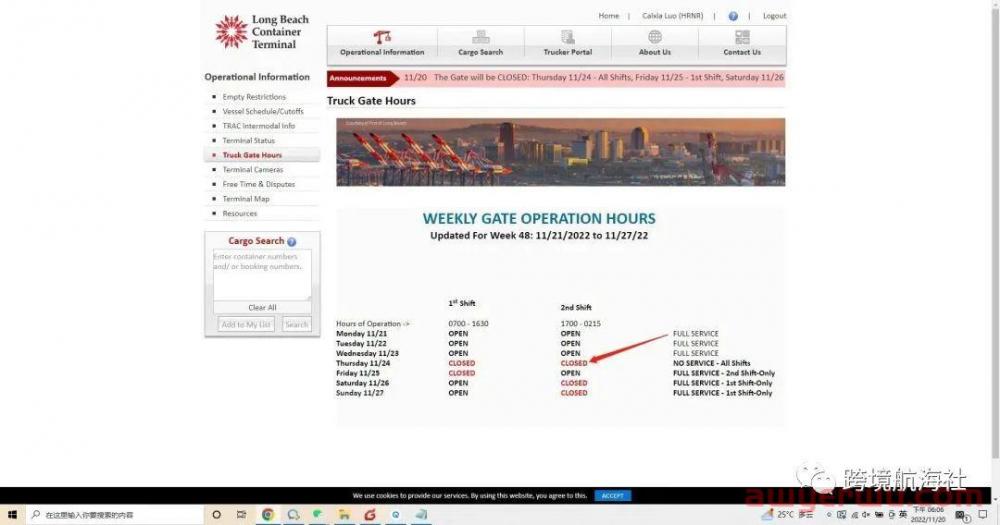Open the Caixia Luo (HRNR) account link

(x=672, y=16)
